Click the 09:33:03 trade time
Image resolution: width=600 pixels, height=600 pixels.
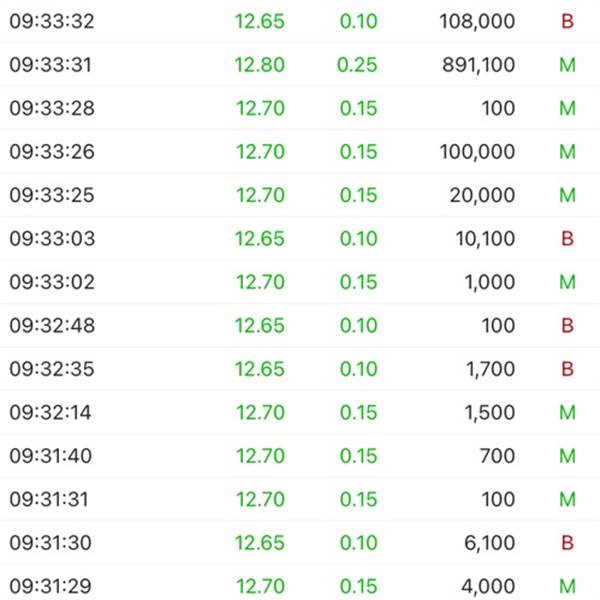coord(52,238)
